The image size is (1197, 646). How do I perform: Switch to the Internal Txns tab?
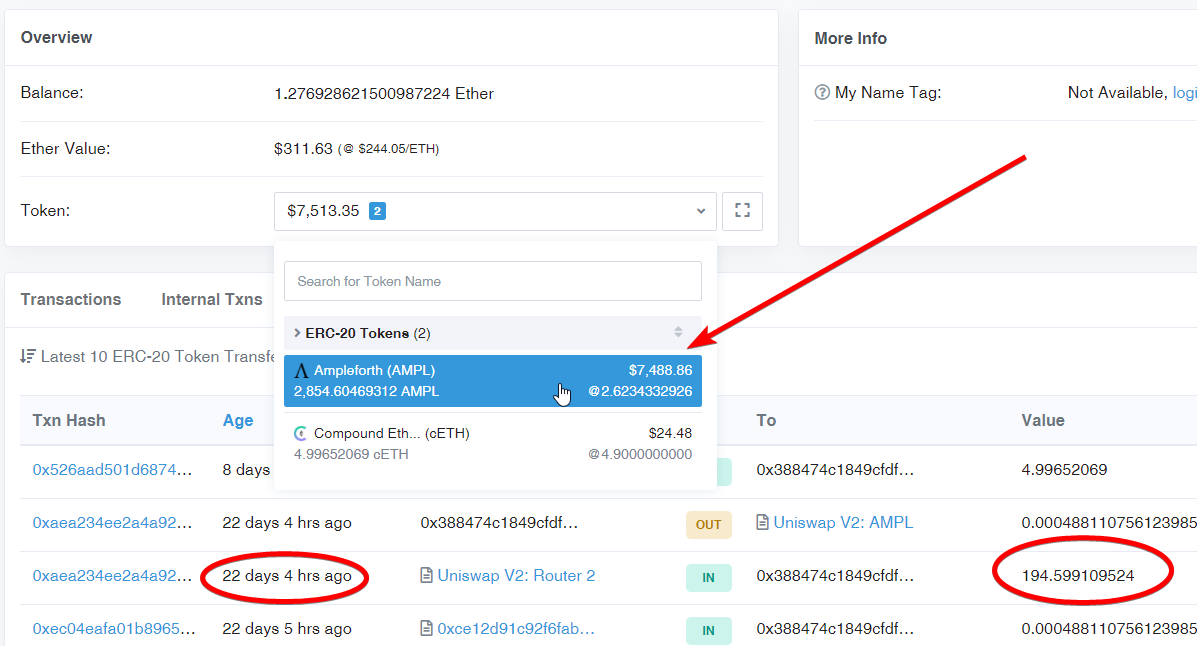pos(211,299)
